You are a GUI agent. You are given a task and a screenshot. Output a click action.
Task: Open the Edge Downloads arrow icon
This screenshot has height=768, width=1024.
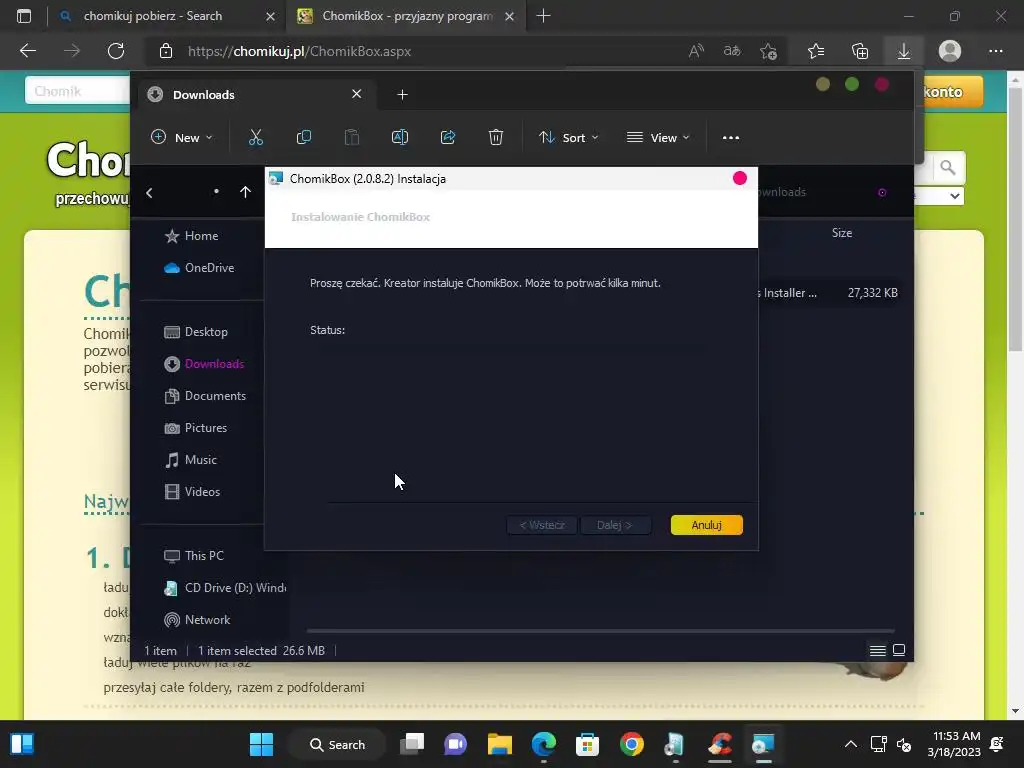pos(904,51)
